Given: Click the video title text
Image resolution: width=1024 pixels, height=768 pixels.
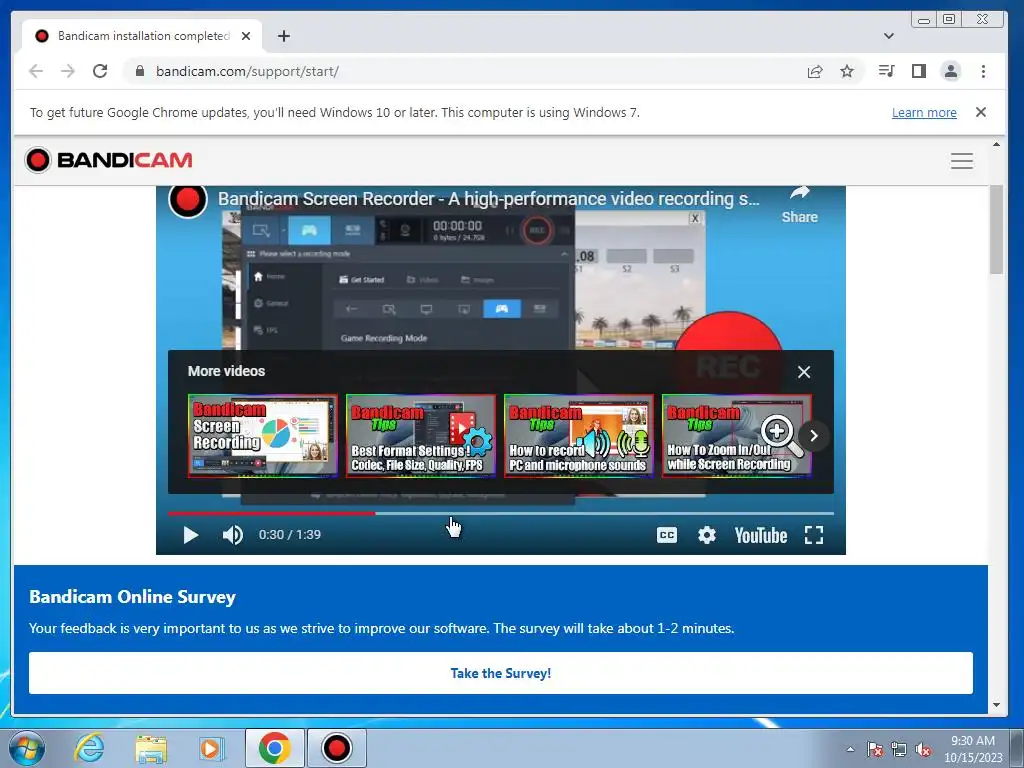Looking at the screenshot, I should 488,199.
